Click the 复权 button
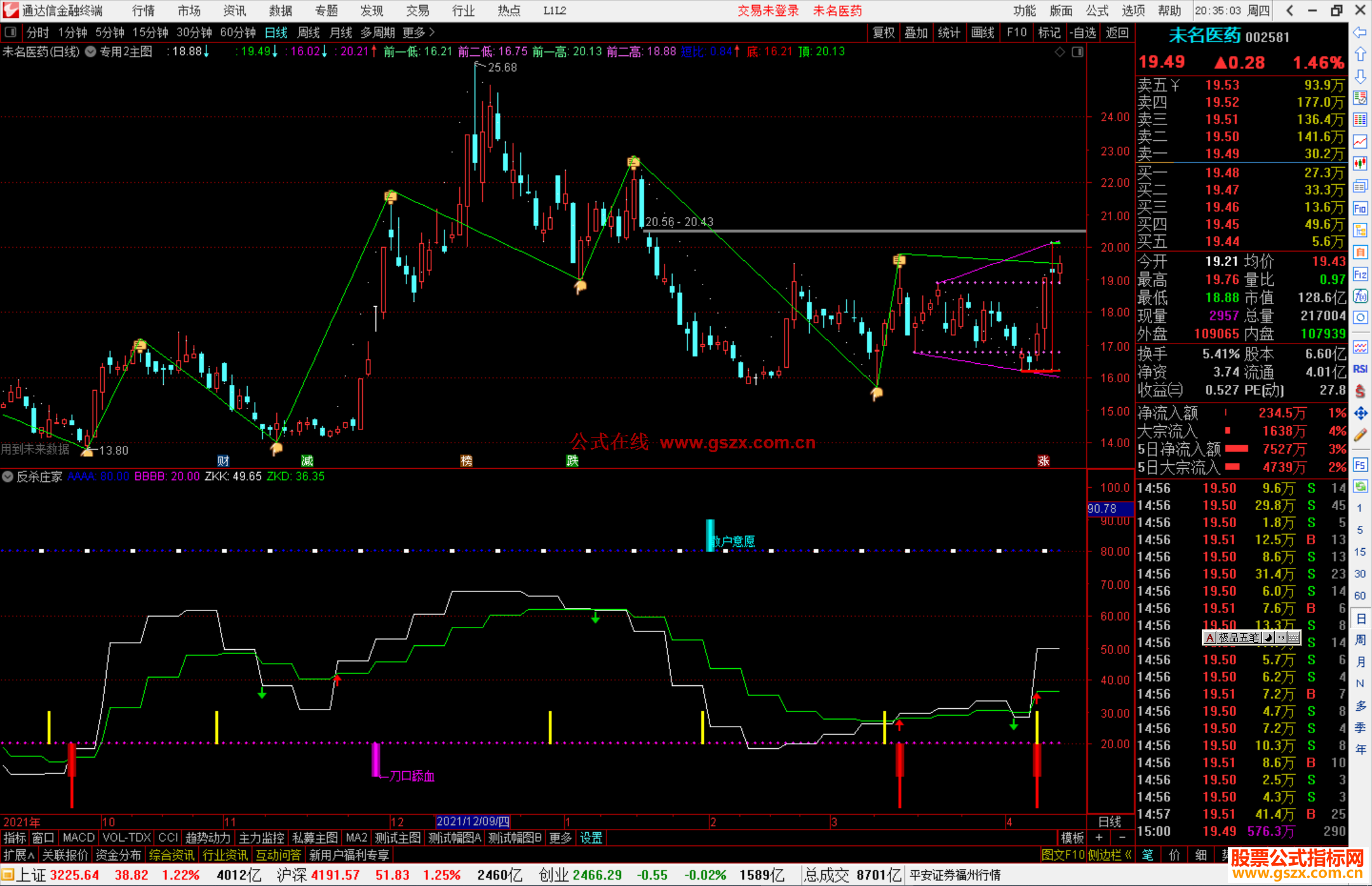This screenshot has height=886, width=1372. (884, 32)
